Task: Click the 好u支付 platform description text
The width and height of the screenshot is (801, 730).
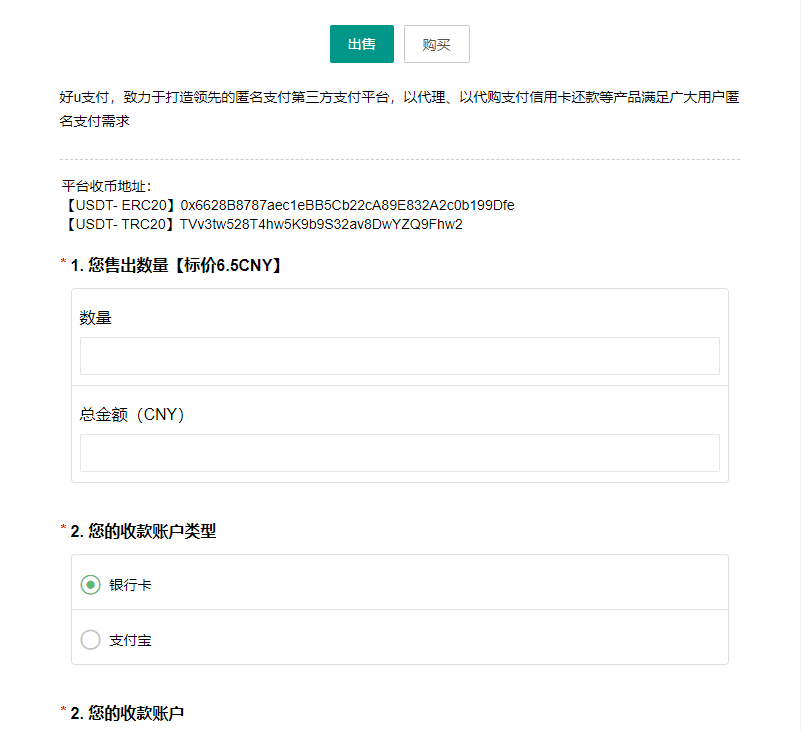Action: (398, 110)
